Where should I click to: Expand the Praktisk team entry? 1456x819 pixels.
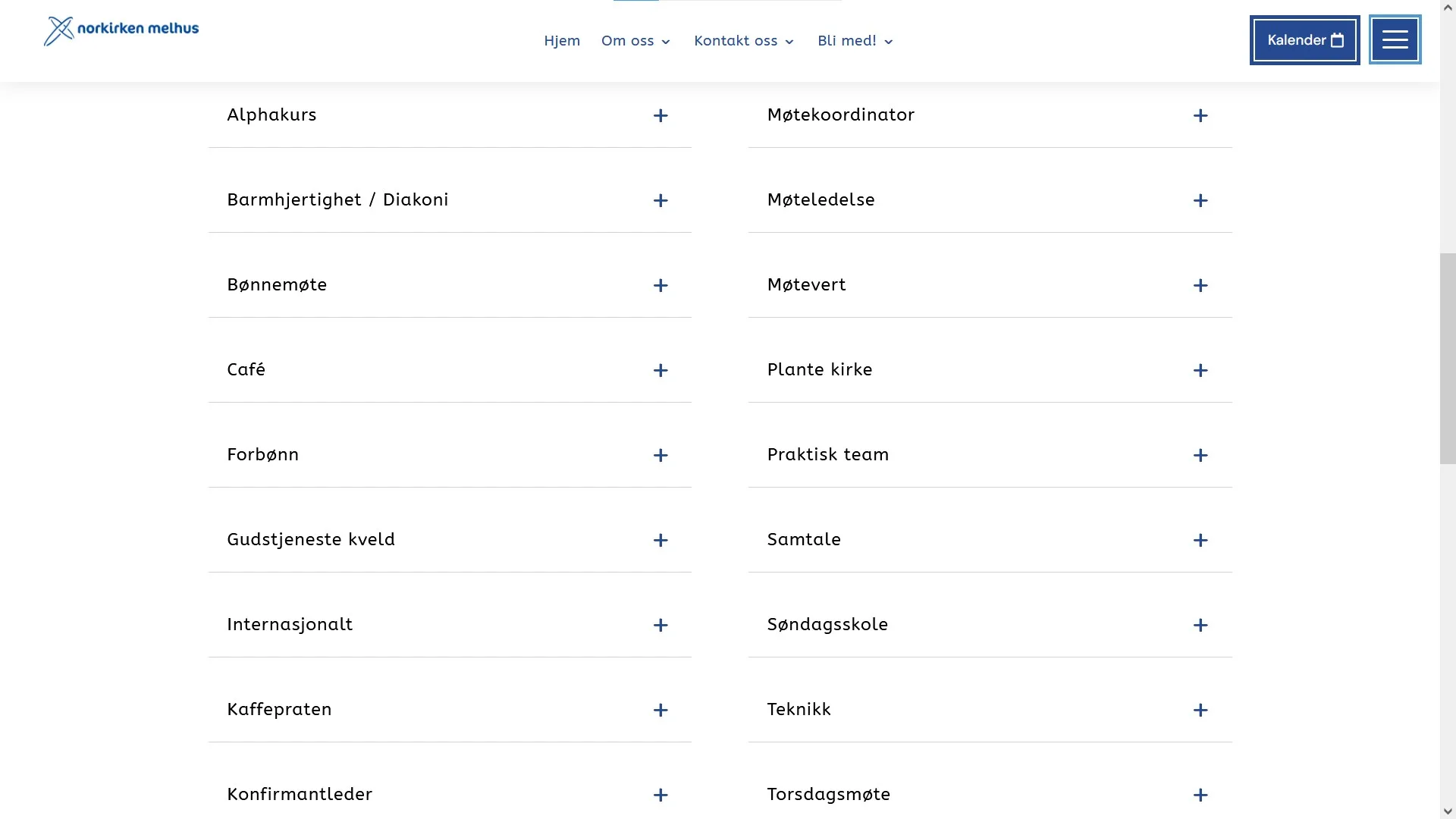click(x=990, y=454)
